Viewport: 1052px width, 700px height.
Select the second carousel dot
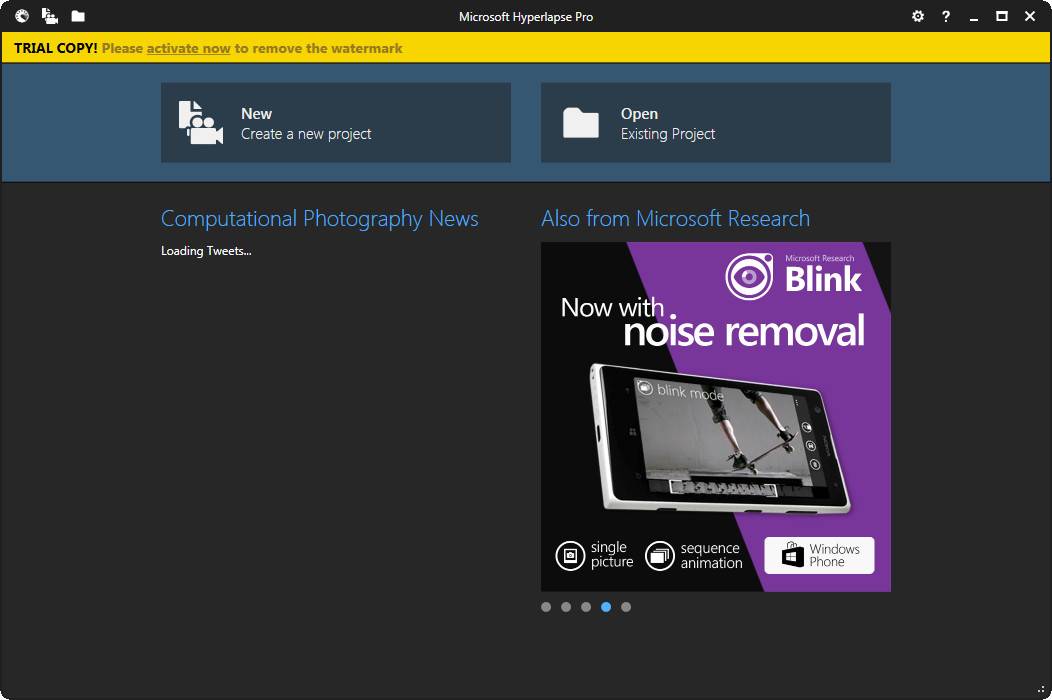[566, 607]
